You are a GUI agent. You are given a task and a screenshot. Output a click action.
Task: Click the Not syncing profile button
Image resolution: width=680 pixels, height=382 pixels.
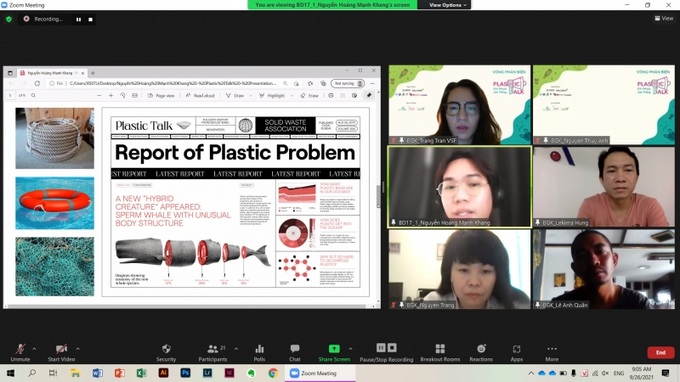348,83
